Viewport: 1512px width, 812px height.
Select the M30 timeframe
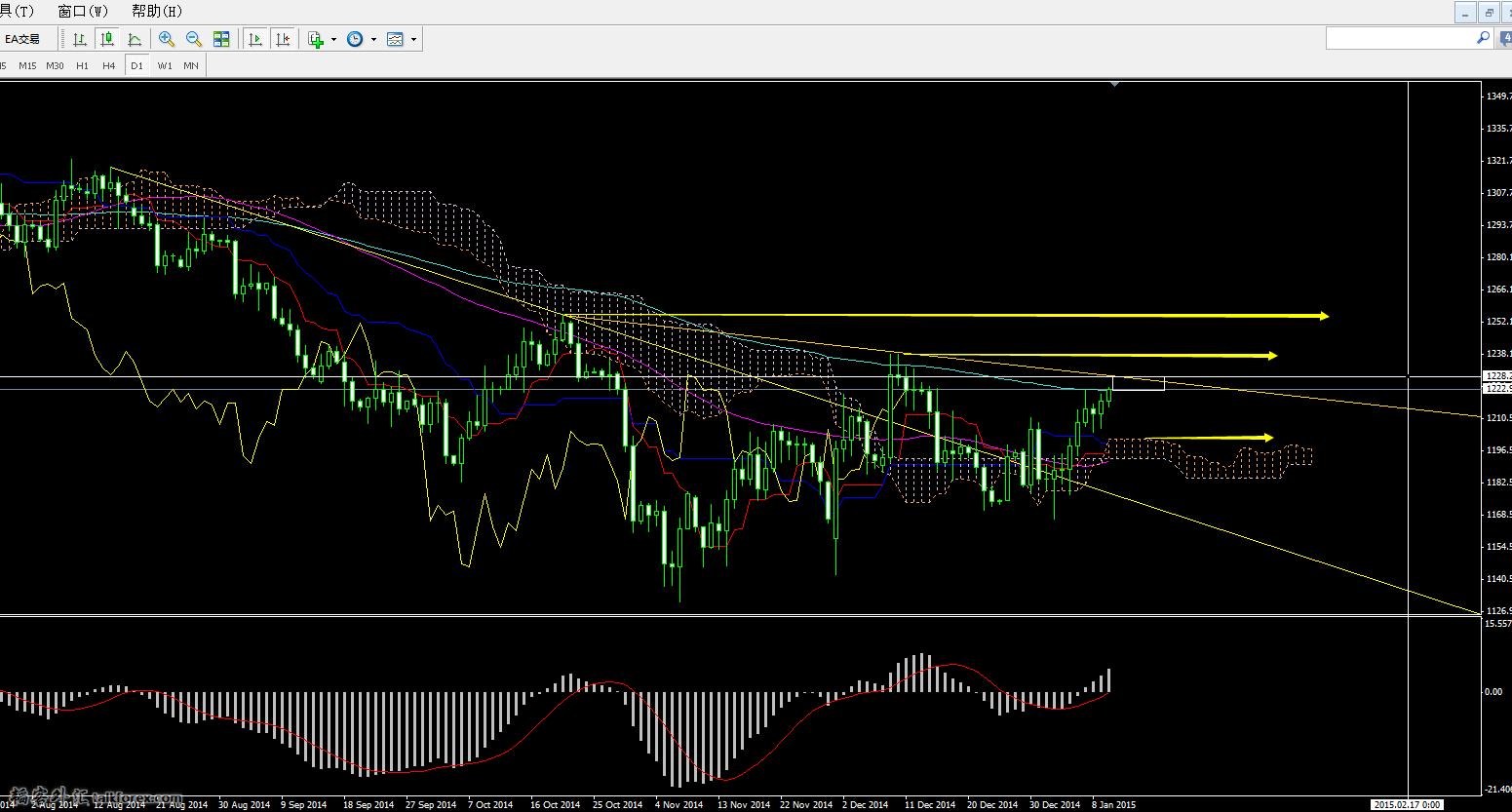55,65
